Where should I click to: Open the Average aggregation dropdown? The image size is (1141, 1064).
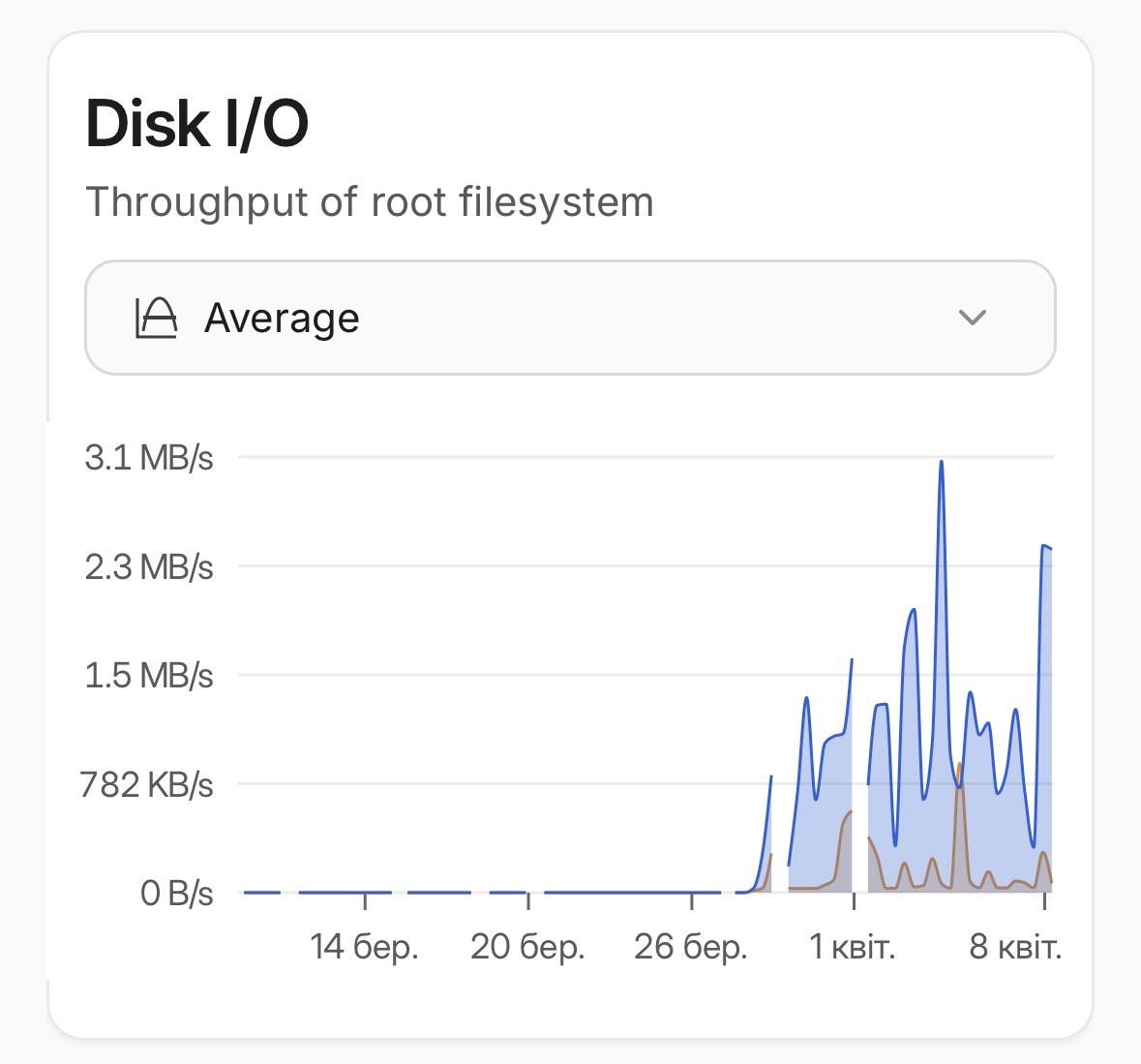coord(569,318)
